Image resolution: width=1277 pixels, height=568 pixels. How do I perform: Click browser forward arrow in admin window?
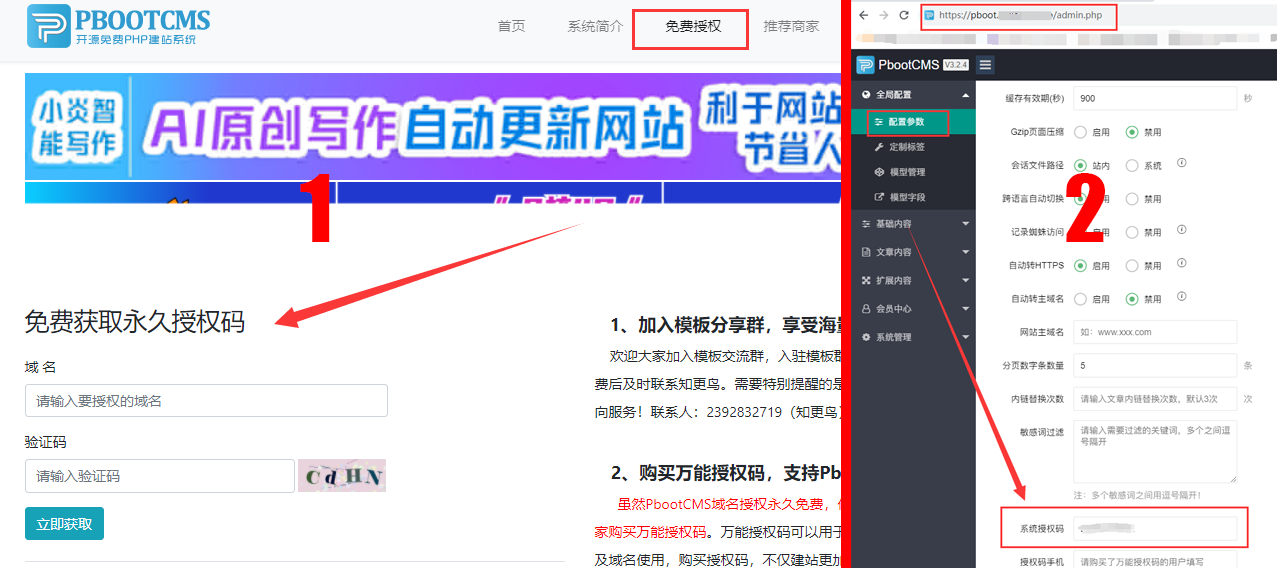(x=884, y=15)
